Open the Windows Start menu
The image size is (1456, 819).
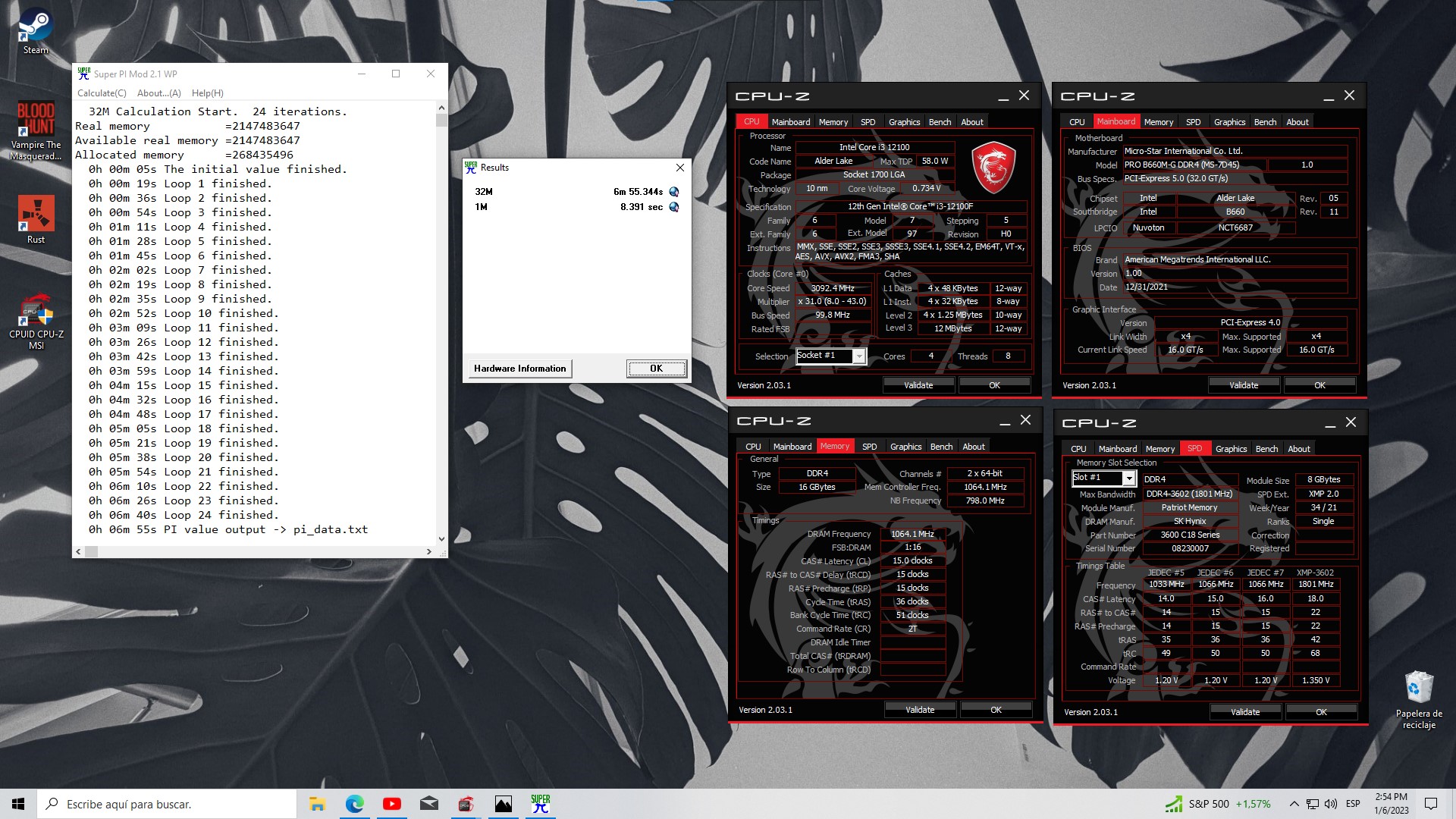tap(18, 804)
